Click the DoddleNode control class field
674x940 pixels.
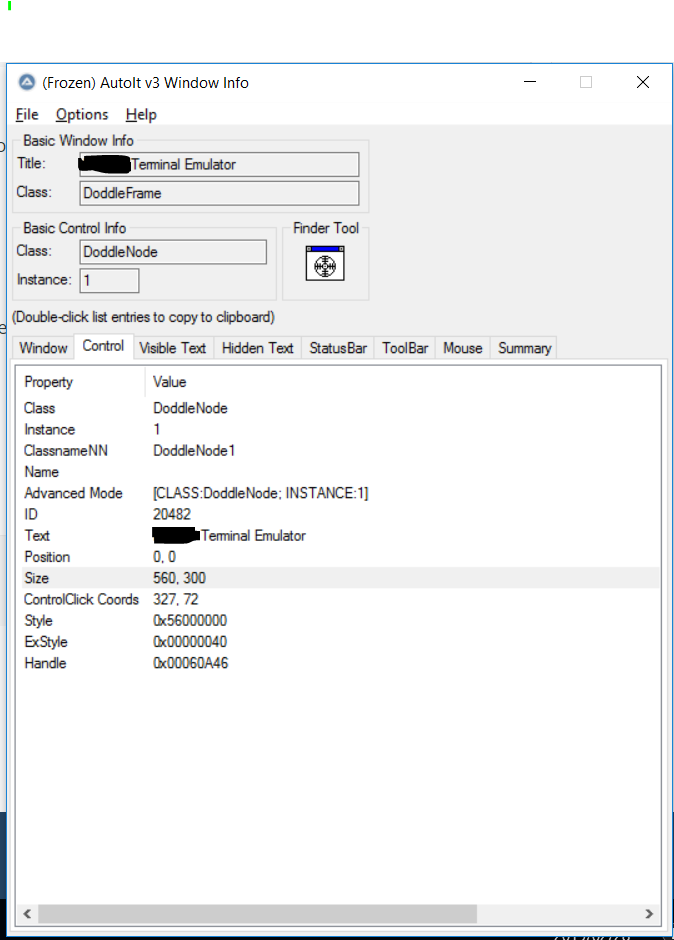point(173,252)
